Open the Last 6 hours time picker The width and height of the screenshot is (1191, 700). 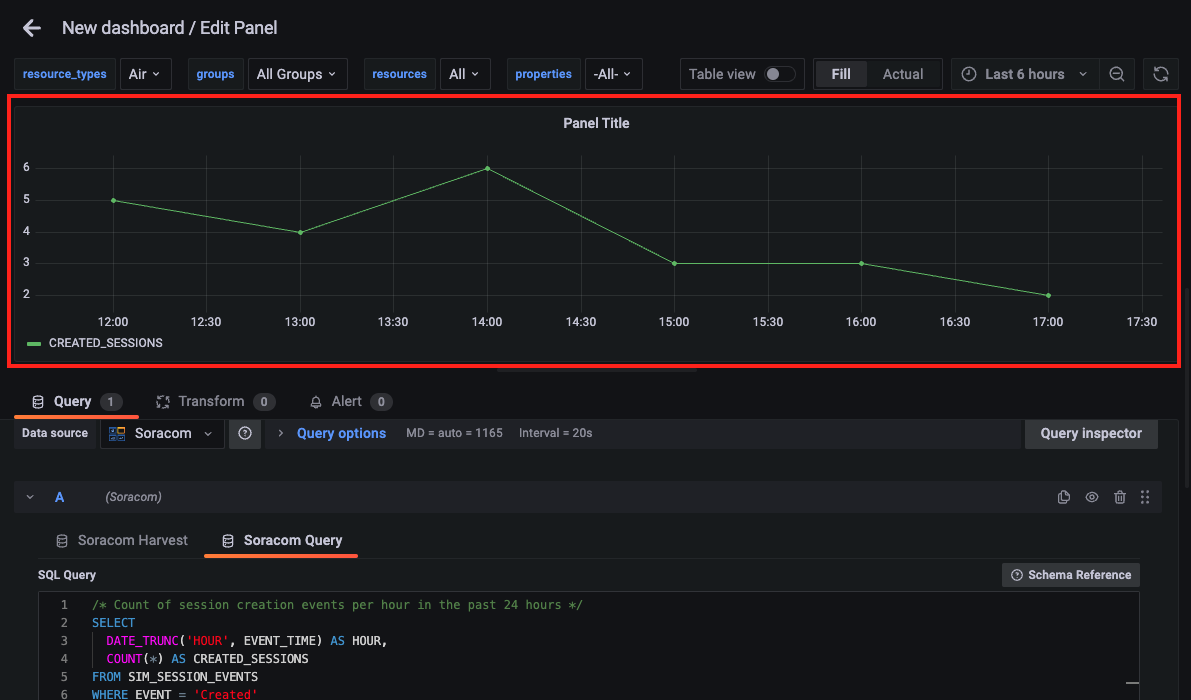(1024, 74)
